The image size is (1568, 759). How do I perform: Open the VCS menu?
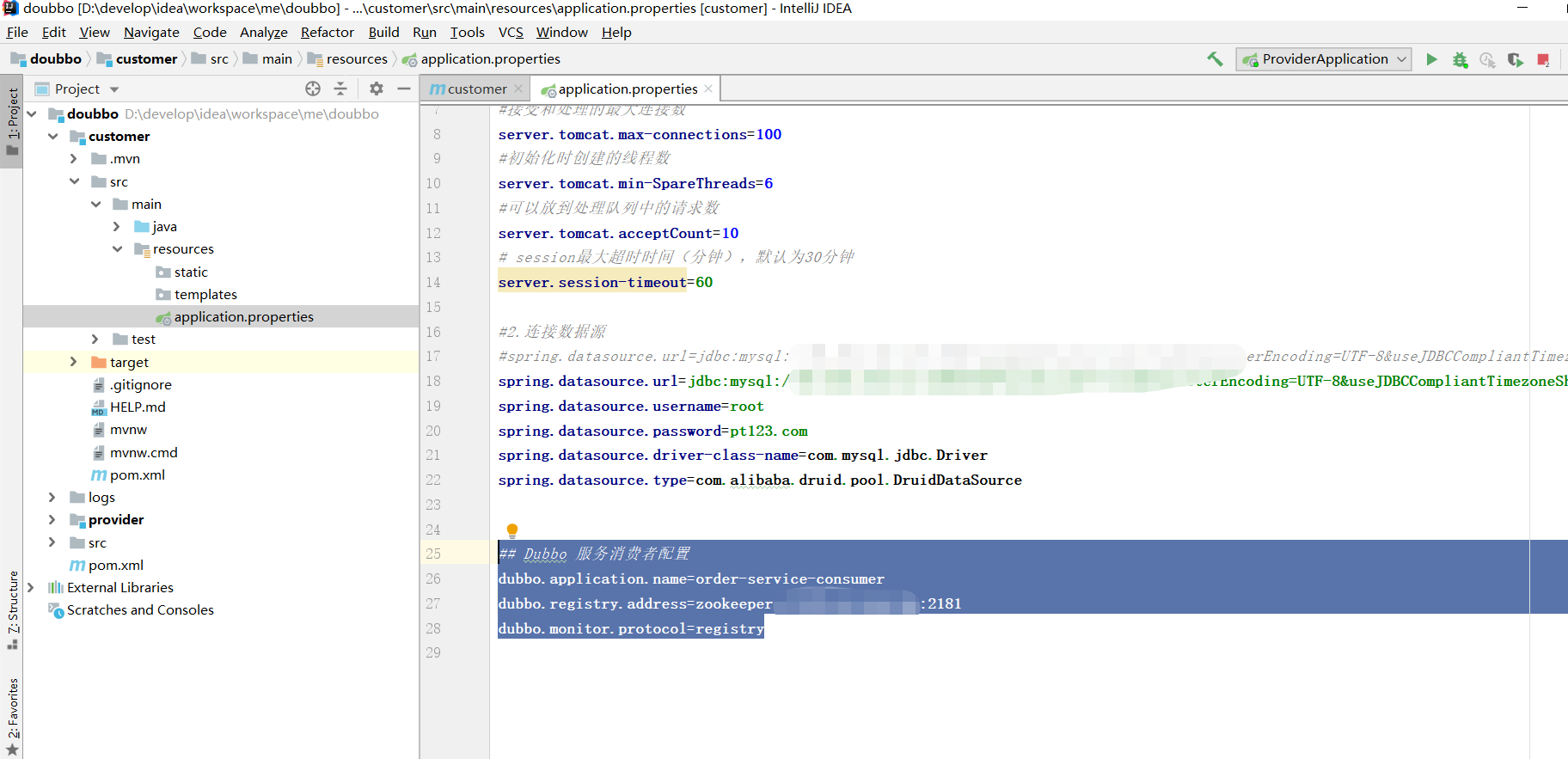point(511,33)
